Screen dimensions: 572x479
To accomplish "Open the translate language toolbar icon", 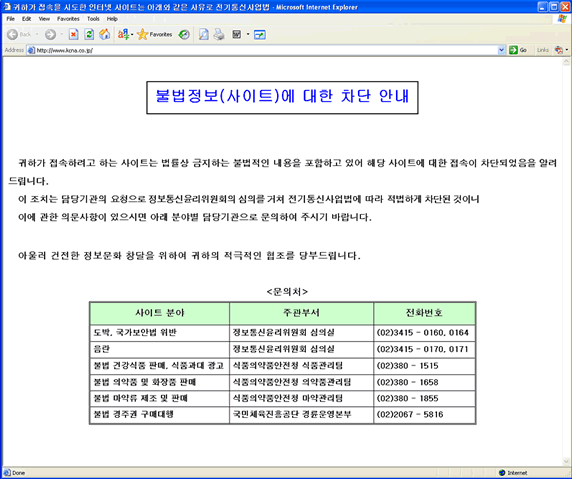I will [x=123, y=34].
